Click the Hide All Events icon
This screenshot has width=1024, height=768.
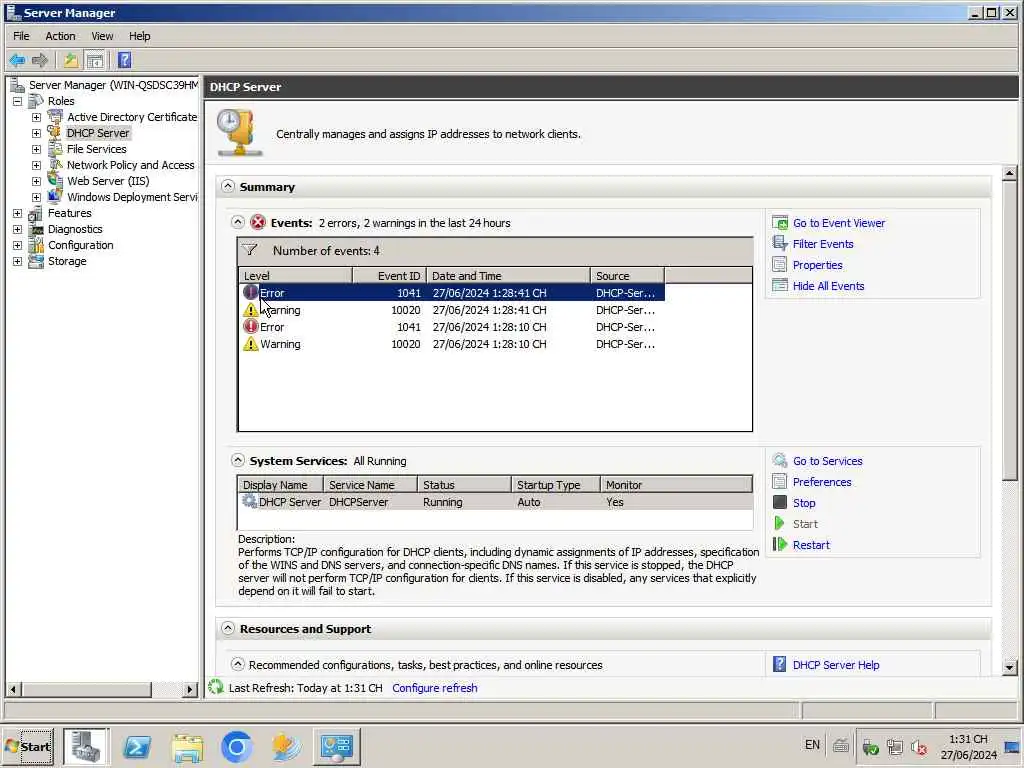click(780, 285)
